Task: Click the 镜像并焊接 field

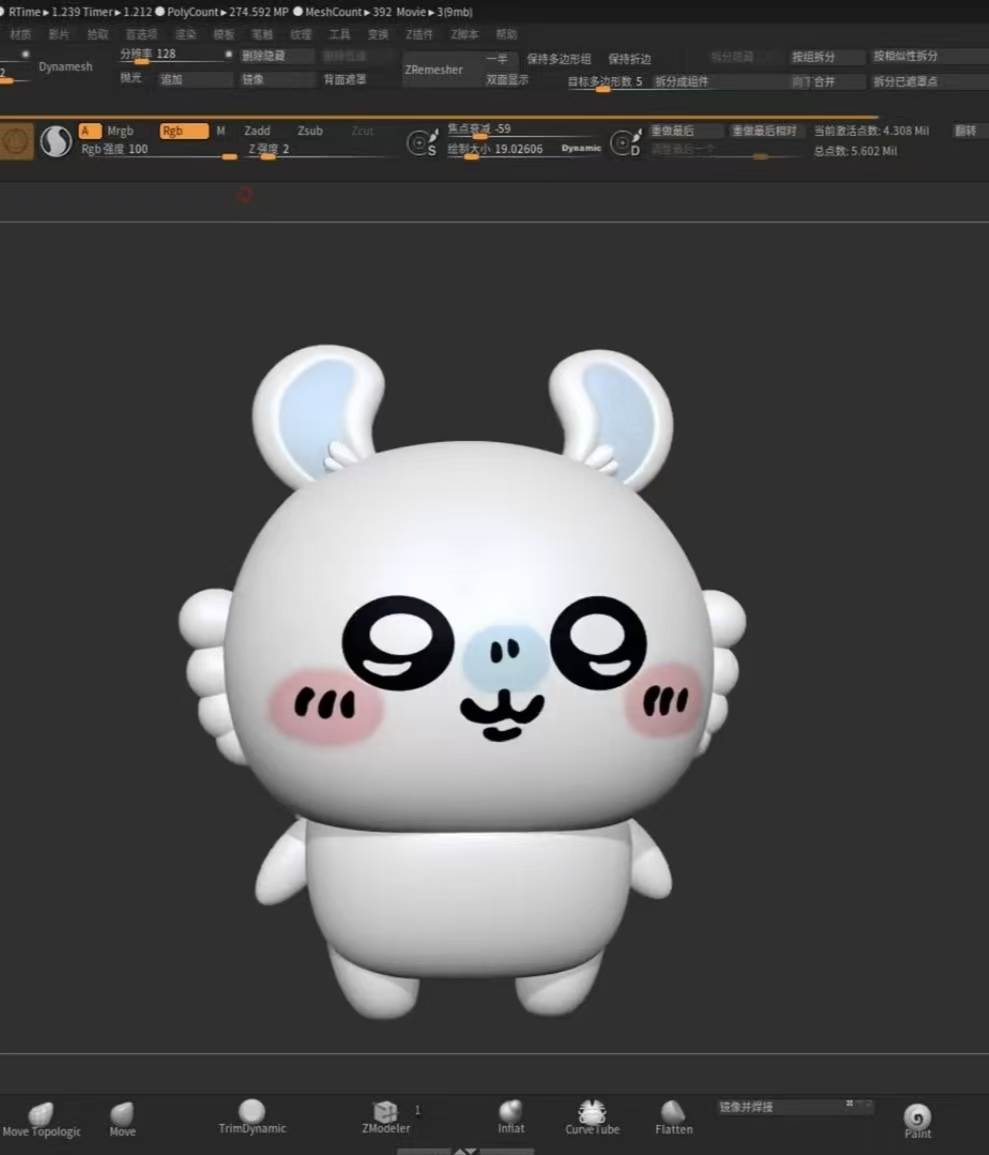Action: pos(794,1106)
